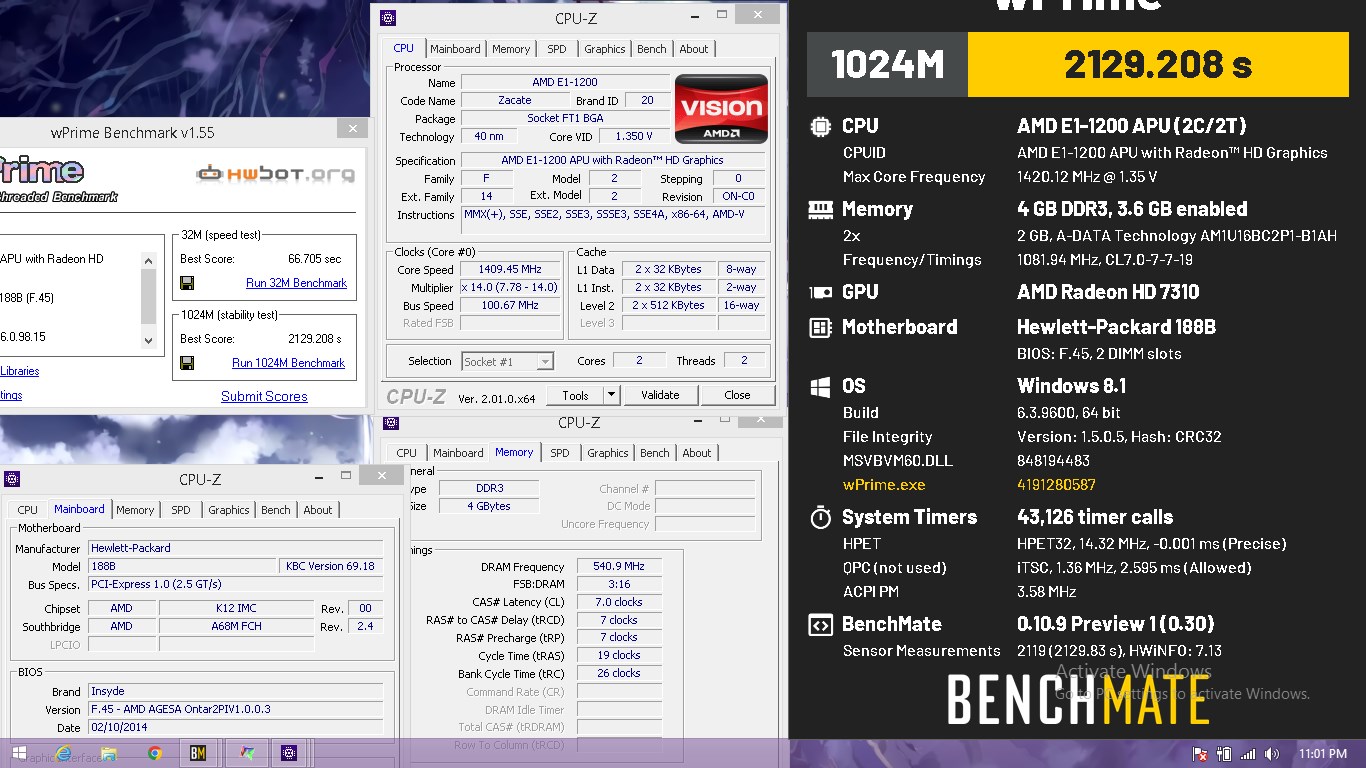Click the System Timers stopwatch icon
Screen dimensions: 1366x768
pyautogui.click(x=820, y=517)
